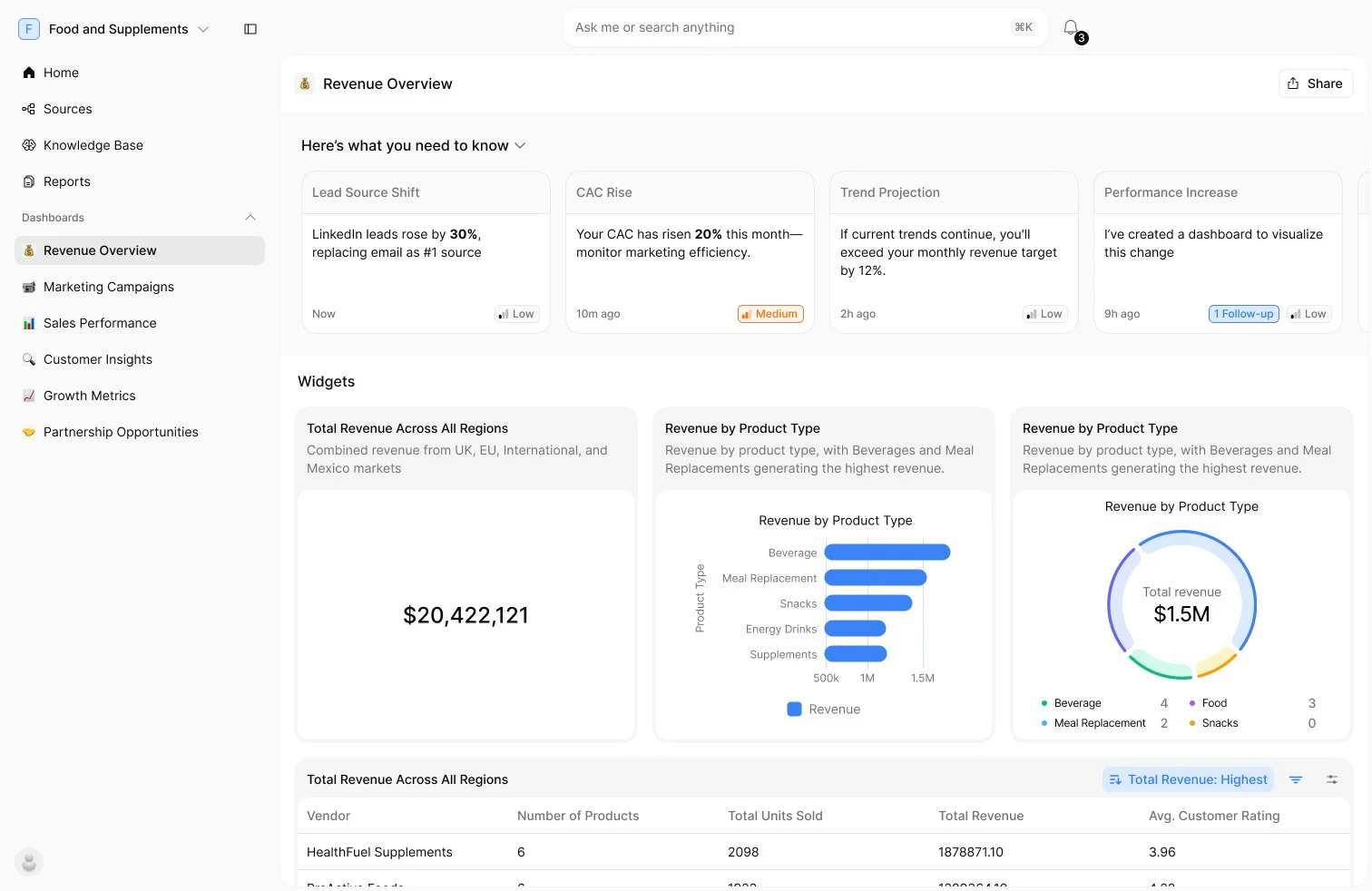Click the Sales Performance chart icon
This screenshot has width=1372, height=891.
[x=29, y=323]
